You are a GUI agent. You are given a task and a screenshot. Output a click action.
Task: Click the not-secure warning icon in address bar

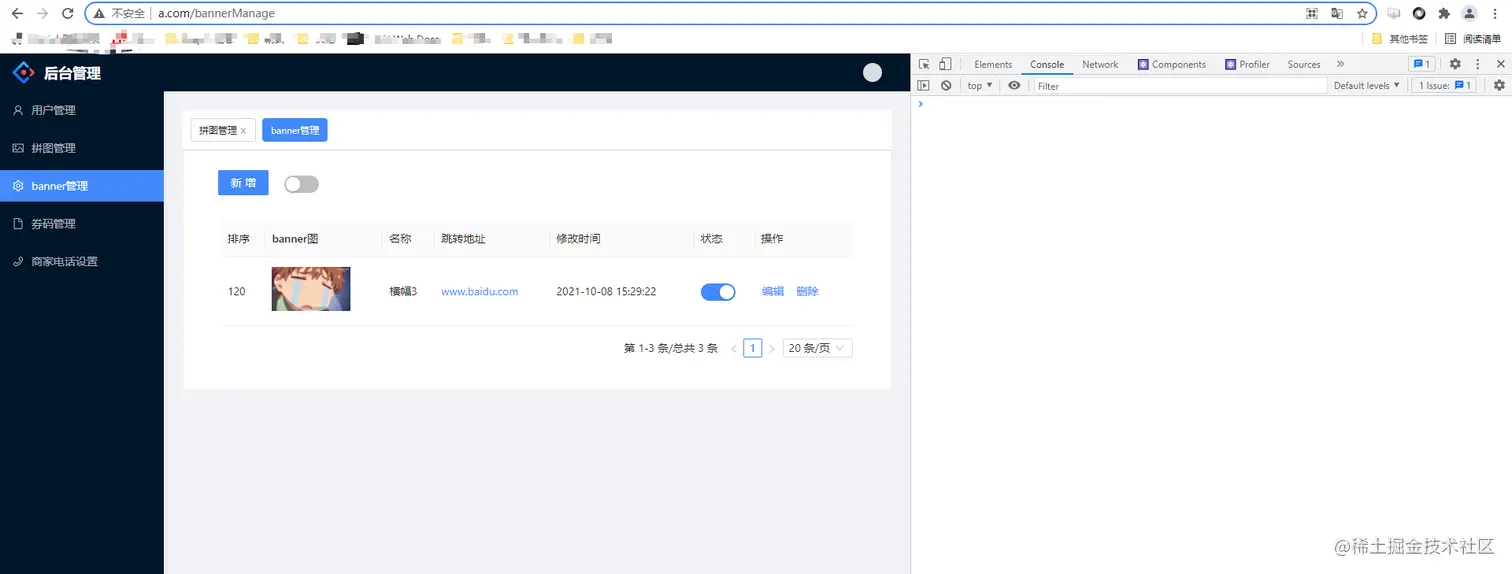[98, 14]
